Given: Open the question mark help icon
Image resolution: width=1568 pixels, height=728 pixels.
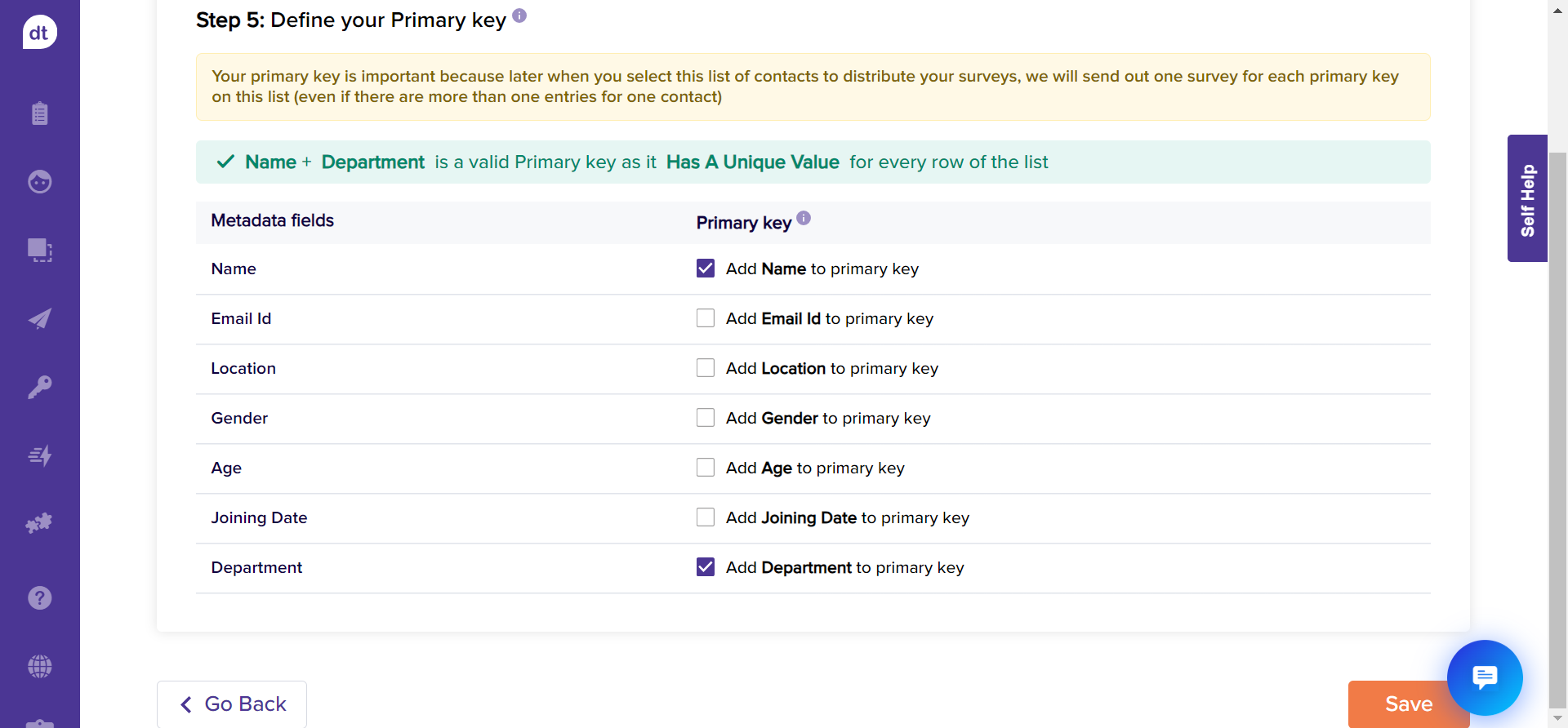Looking at the screenshot, I should 39,598.
